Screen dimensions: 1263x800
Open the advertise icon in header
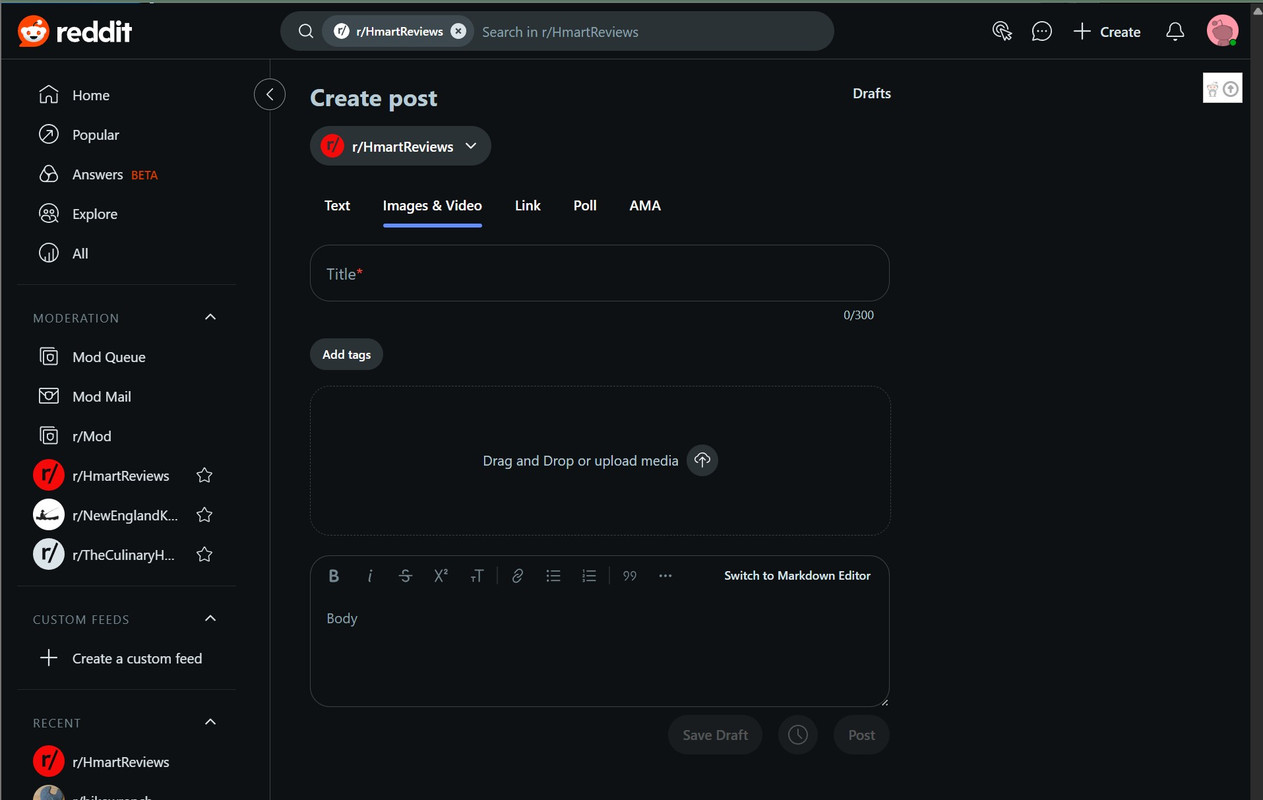coord(1002,31)
